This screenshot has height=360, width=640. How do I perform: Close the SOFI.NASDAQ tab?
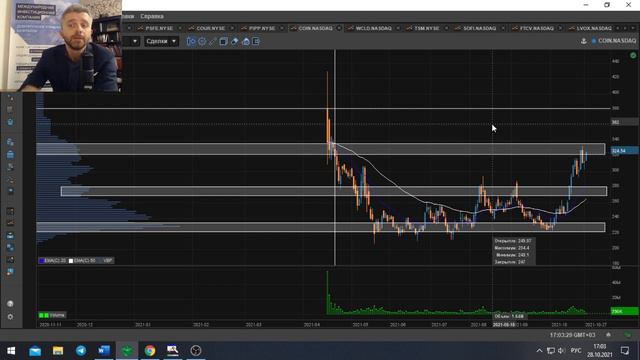503,28
